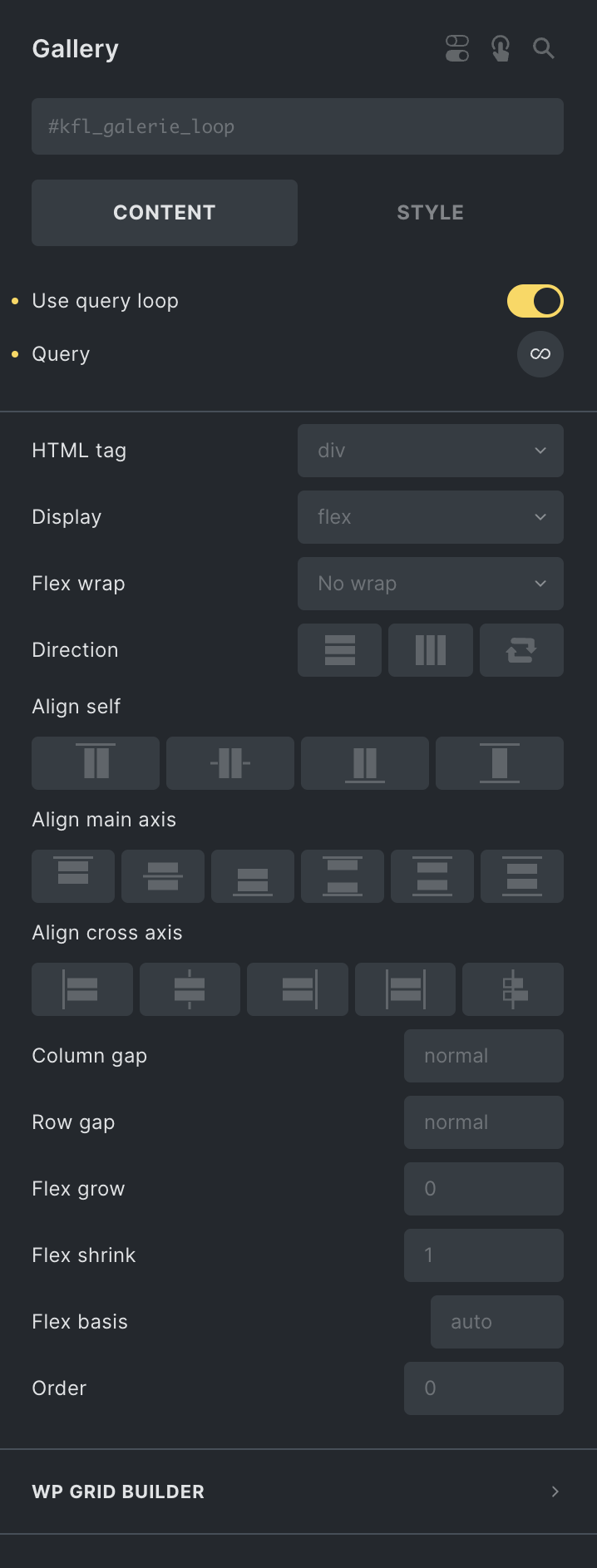Open the interactions pointer icon

point(501,49)
